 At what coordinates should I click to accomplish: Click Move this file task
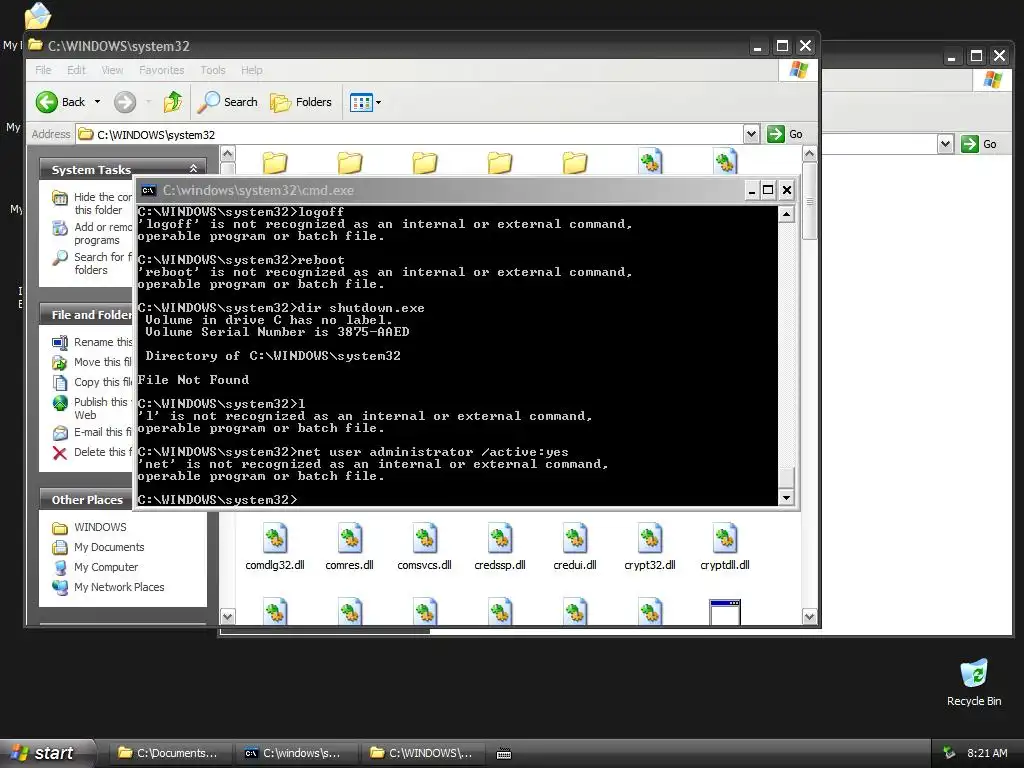pyautogui.click(x=92, y=362)
